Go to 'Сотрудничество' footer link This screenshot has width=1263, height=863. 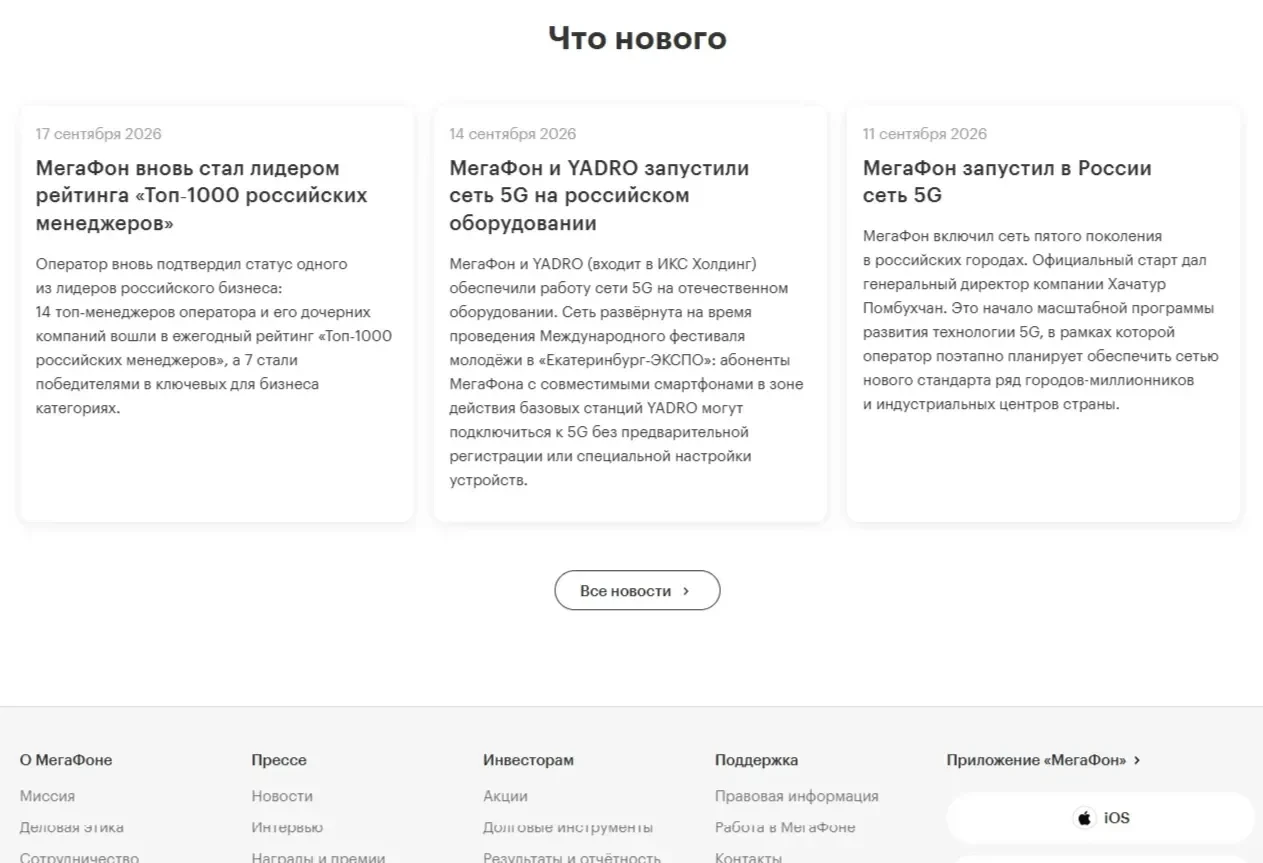[79, 857]
